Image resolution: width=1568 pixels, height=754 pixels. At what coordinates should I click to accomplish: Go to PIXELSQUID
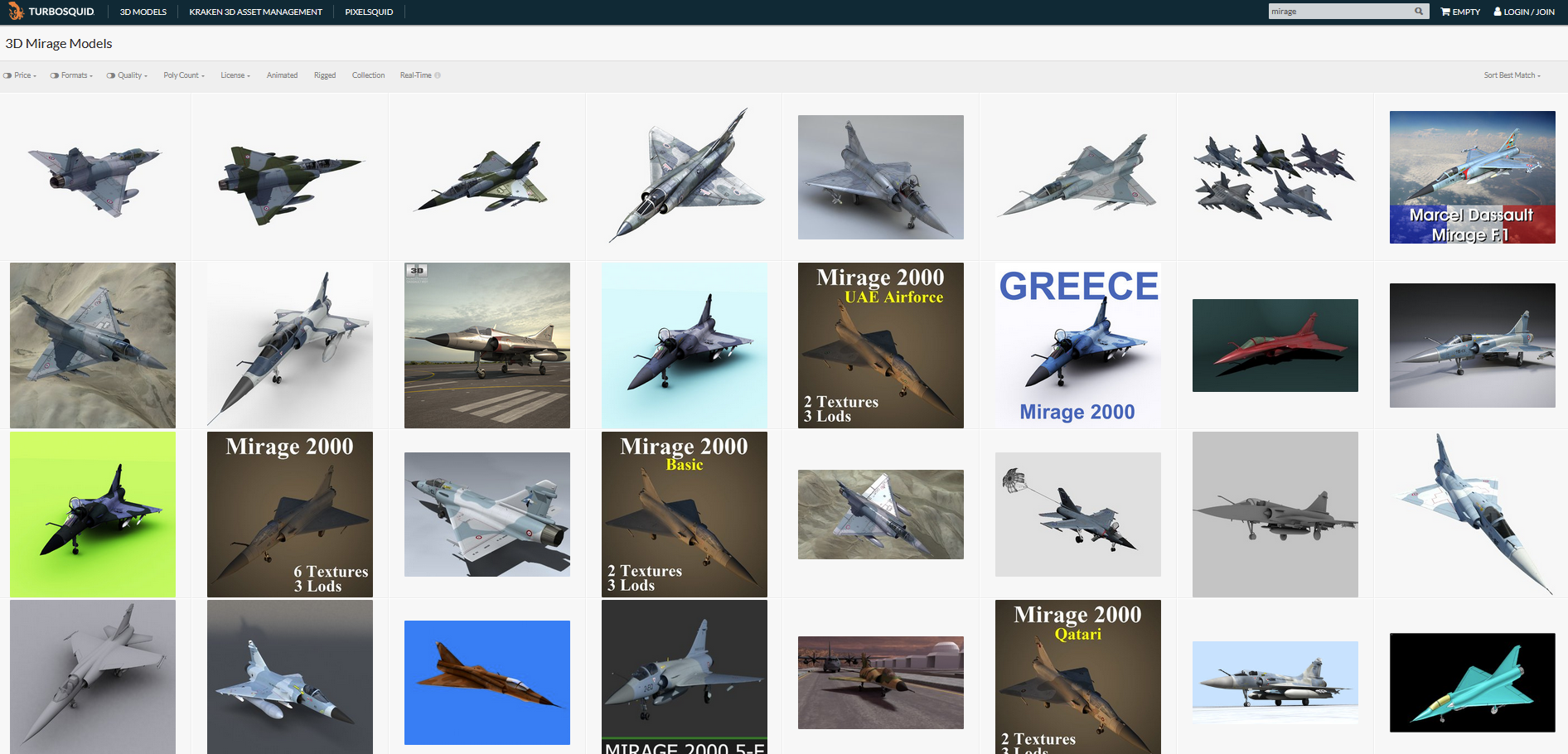(x=369, y=12)
